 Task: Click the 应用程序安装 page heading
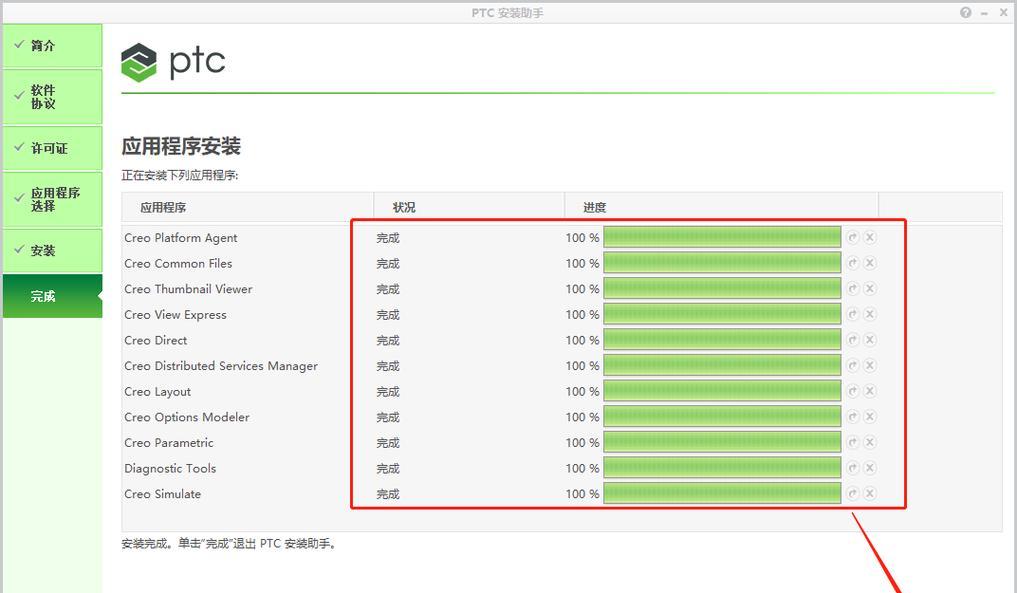point(181,146)
